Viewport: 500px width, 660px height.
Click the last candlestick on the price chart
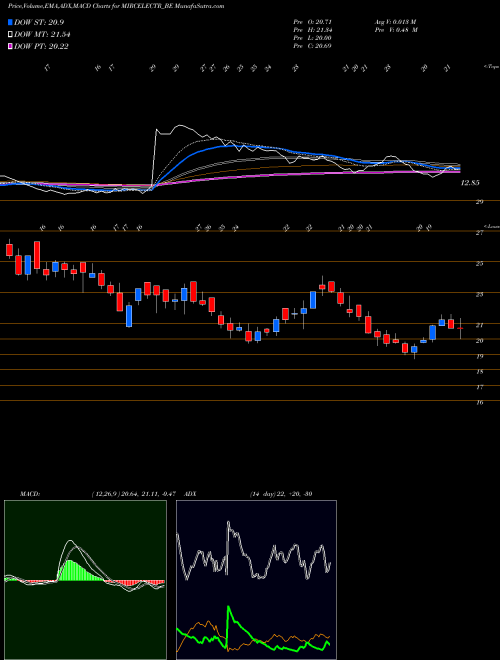pos(460,328)
